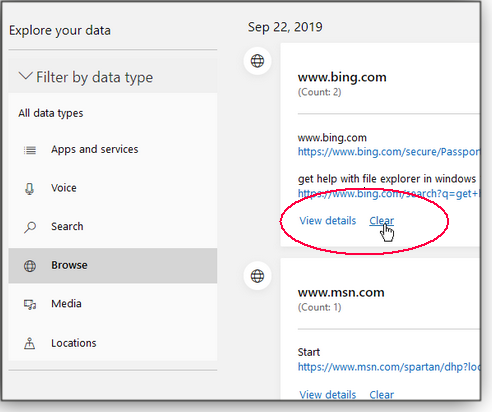Click the 'Filter by data type' header text
492x412 pixels.
pyautogui.click(x=95, y=77)
